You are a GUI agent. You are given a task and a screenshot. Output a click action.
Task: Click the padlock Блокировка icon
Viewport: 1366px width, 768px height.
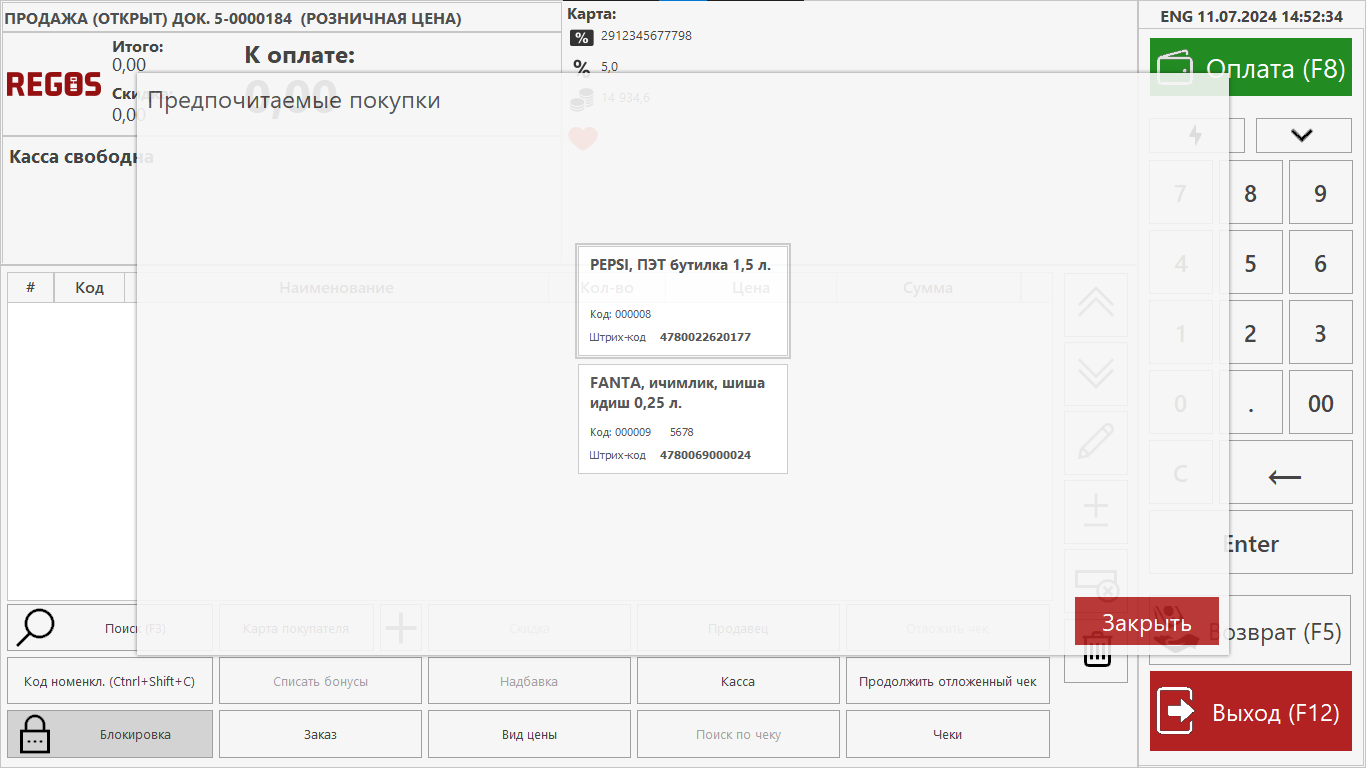pyautogui.click(x=36, y=735)
